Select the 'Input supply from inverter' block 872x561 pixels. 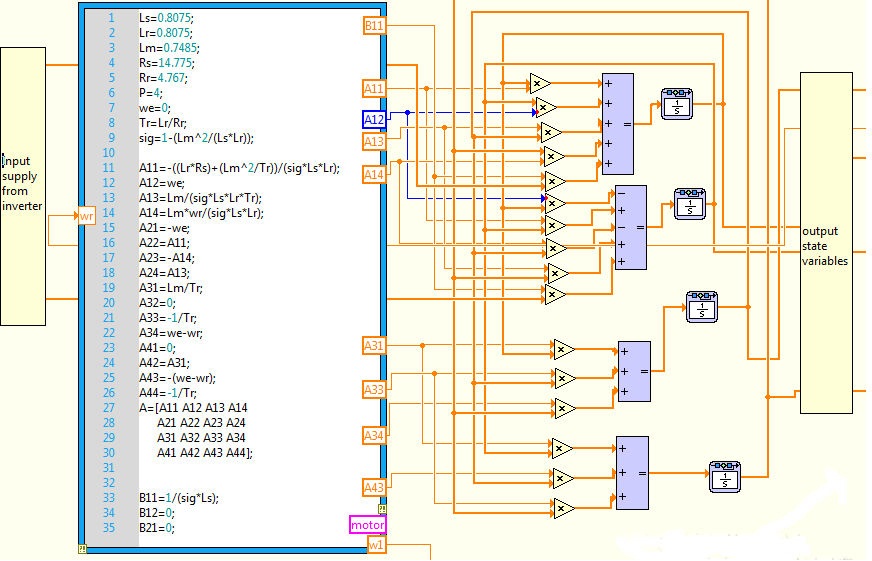[23, 186]
